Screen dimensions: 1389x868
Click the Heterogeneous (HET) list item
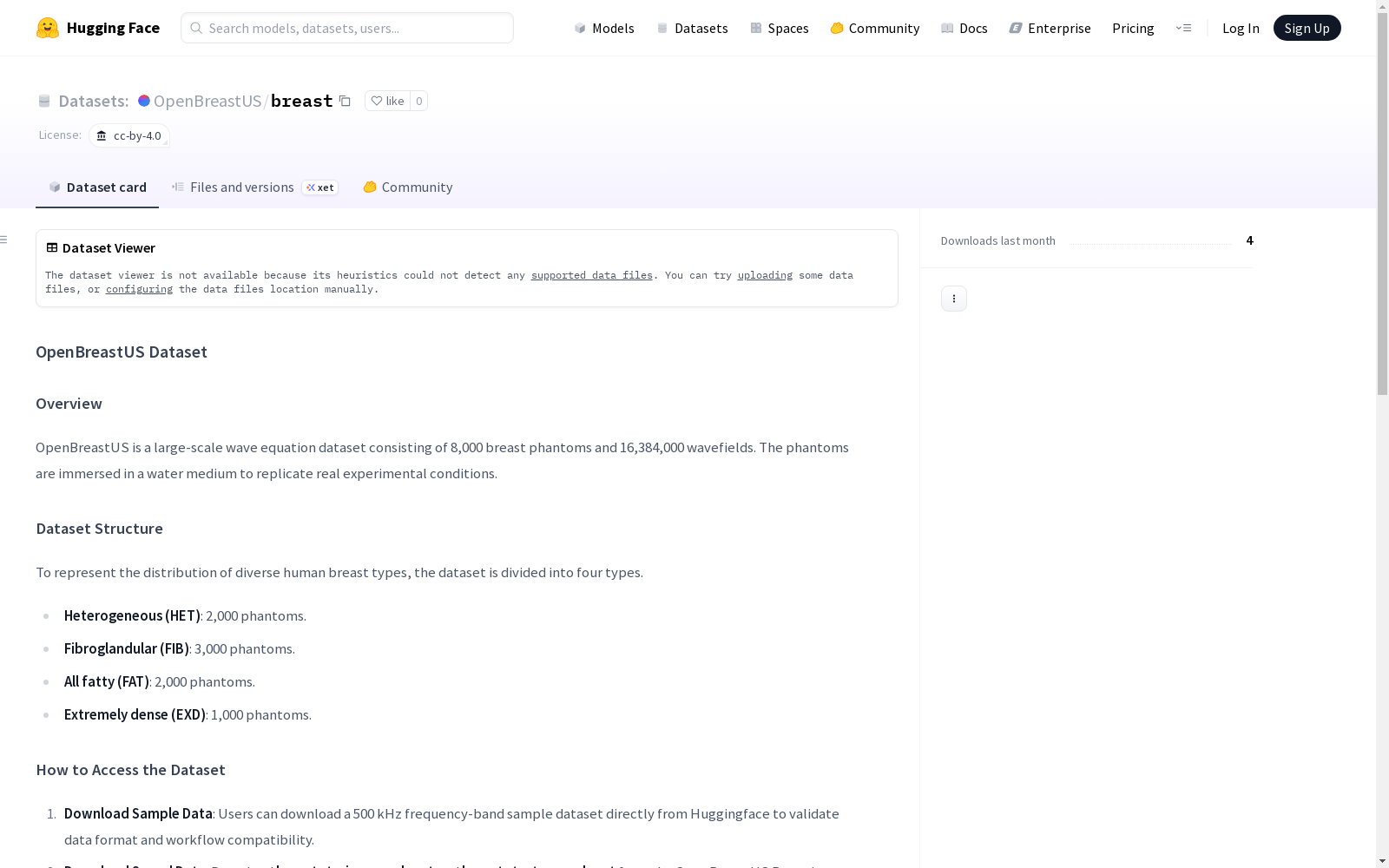pyautogui.click(x=185, y=615)
